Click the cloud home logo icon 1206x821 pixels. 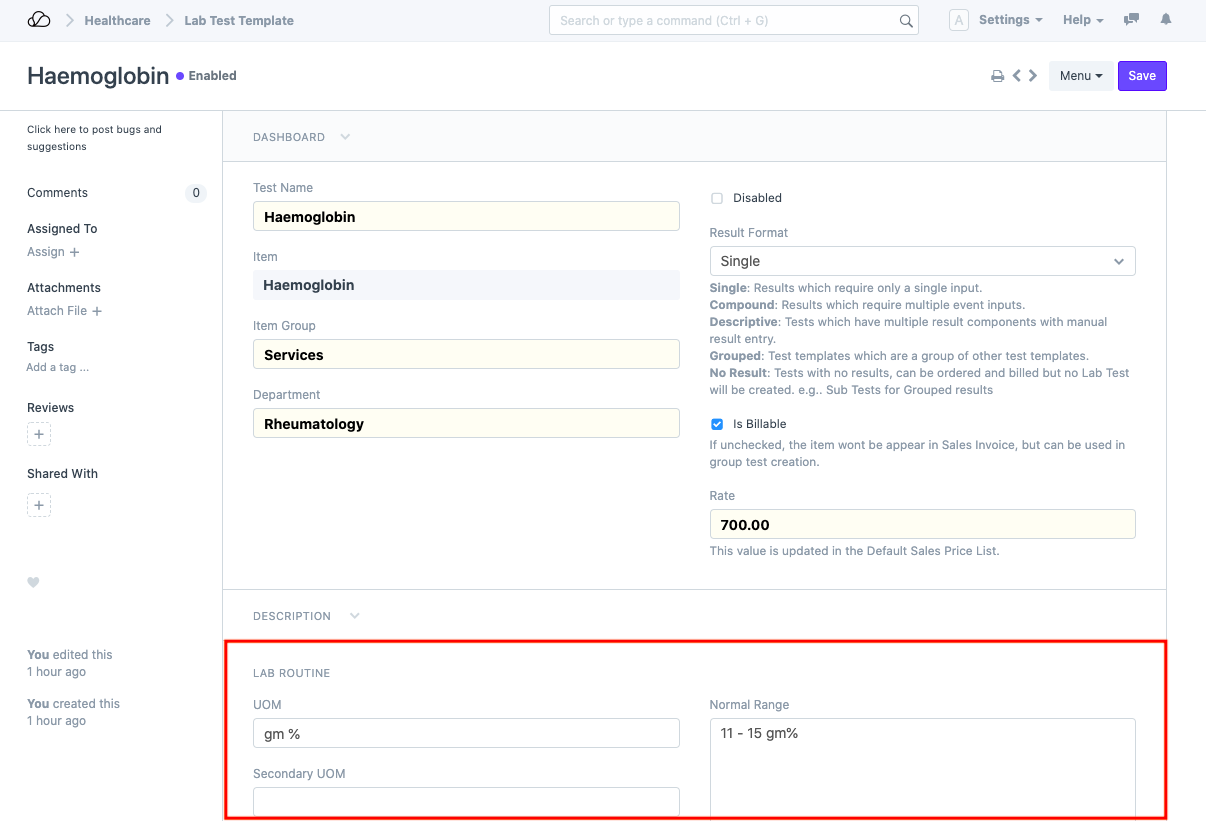click(x=39, y=20)
